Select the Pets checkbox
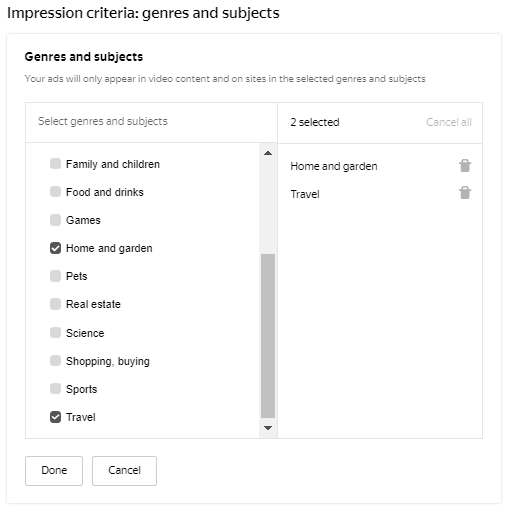The height and width of the screenshot is (508, 505). [x=55, y=276]
